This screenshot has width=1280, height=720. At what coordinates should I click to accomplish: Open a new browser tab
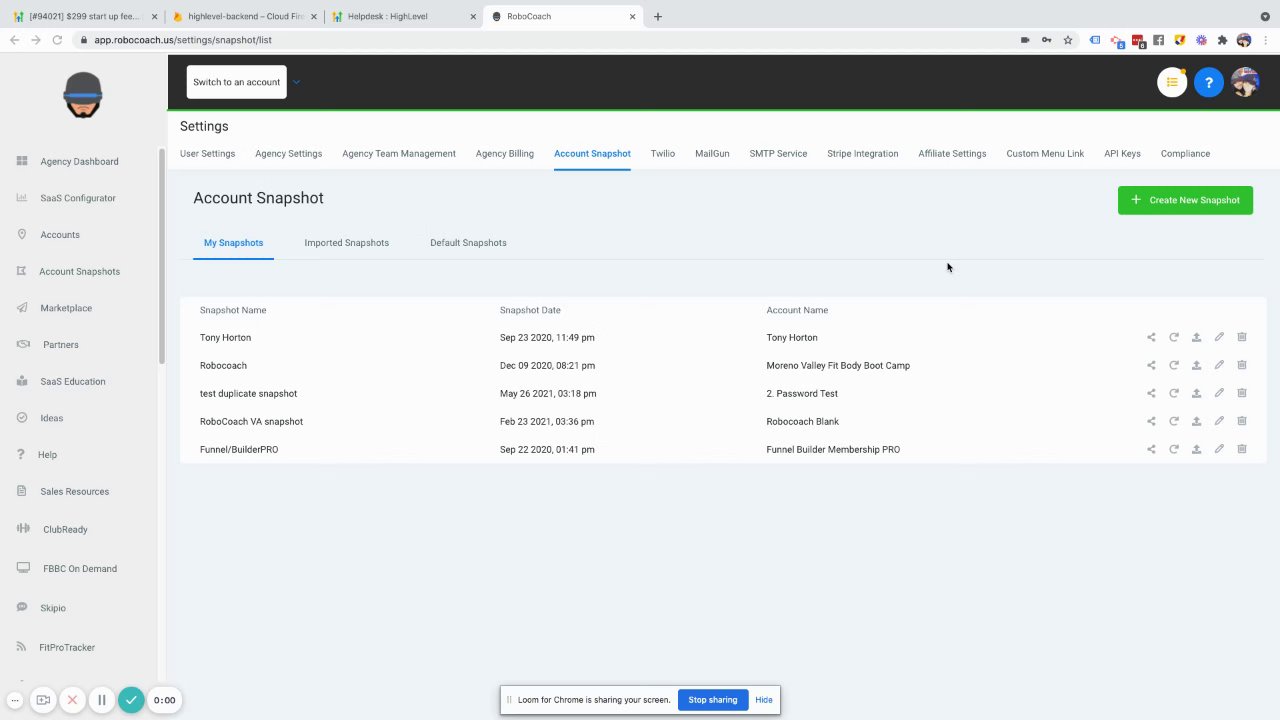point(658,16)
